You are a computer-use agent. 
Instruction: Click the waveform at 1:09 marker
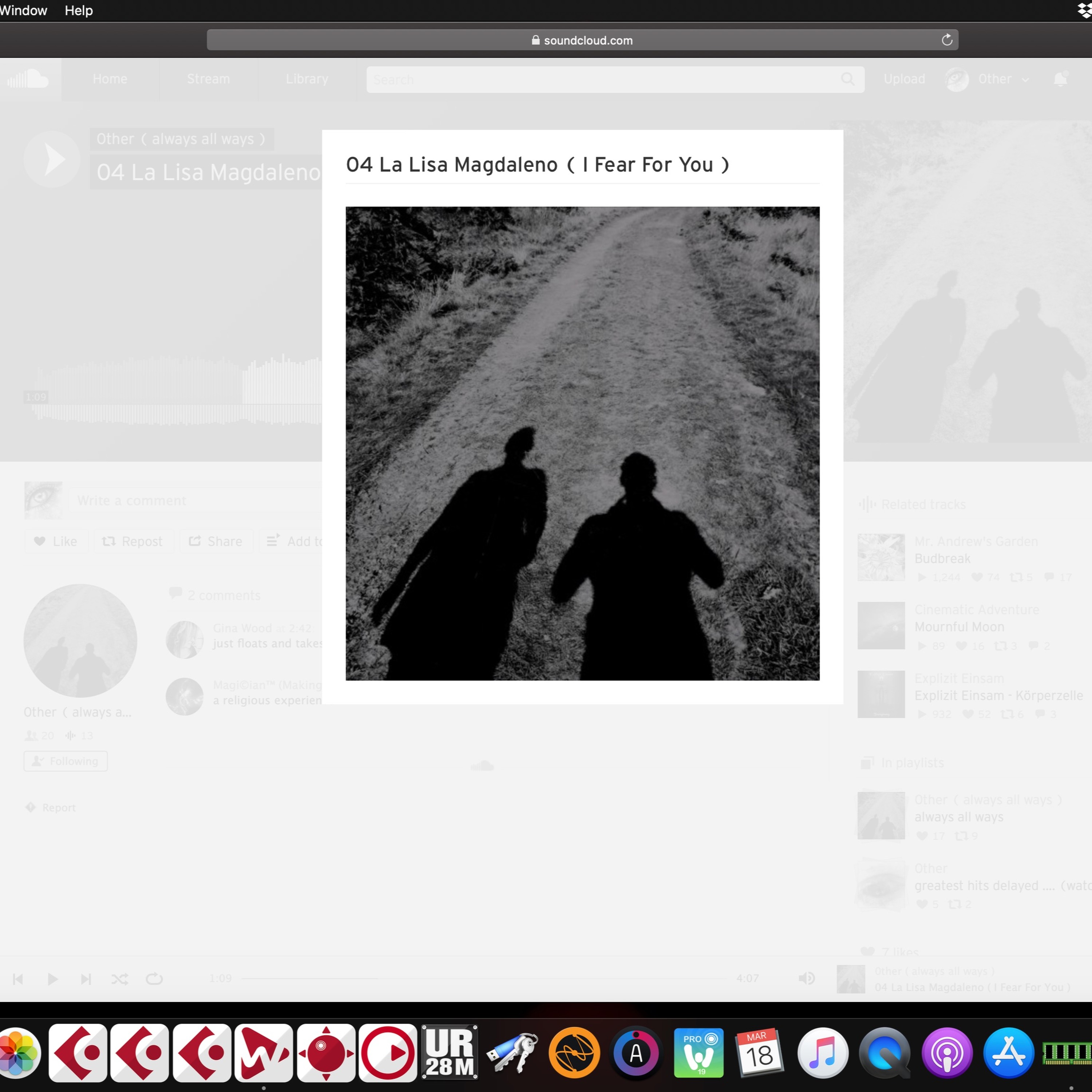coord(36,397)
